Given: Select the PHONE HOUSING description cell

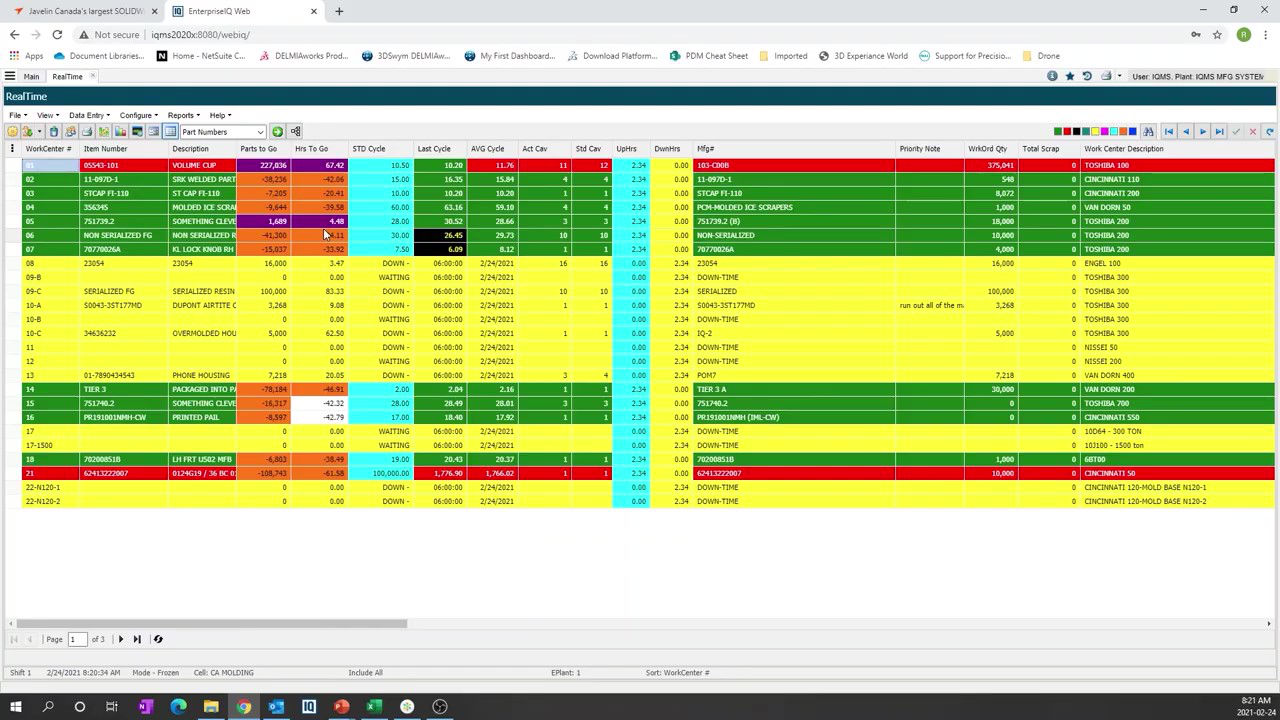Looking at the screenshot, I should (203, 375).
